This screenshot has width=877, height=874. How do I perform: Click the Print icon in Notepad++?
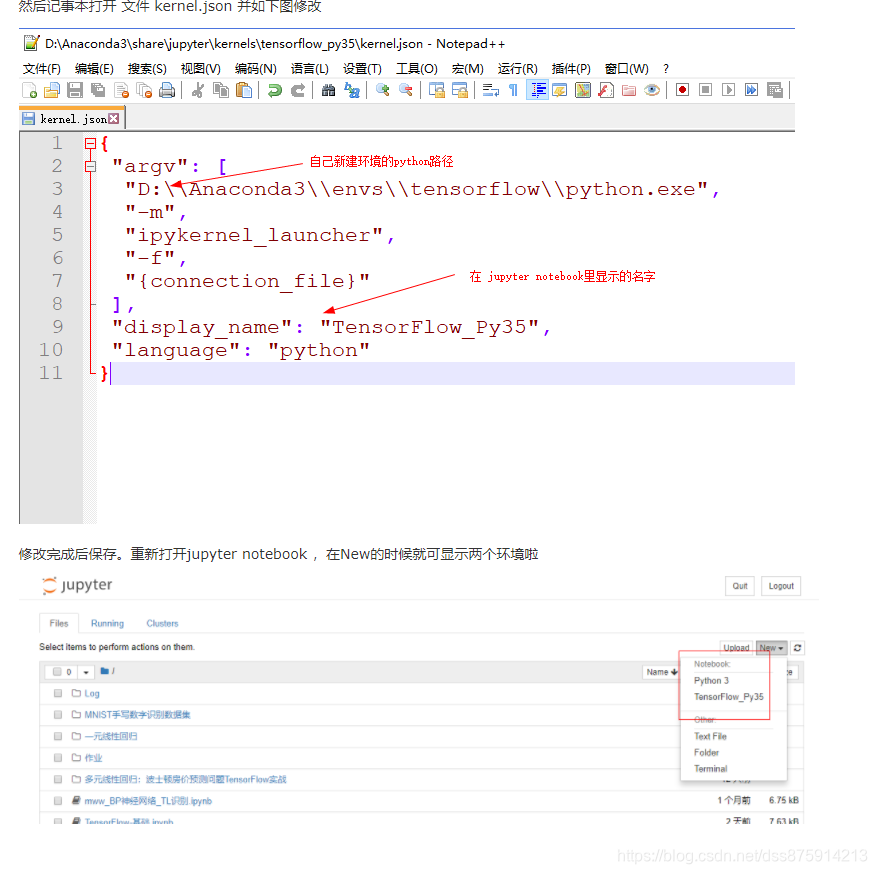point(167,90)
